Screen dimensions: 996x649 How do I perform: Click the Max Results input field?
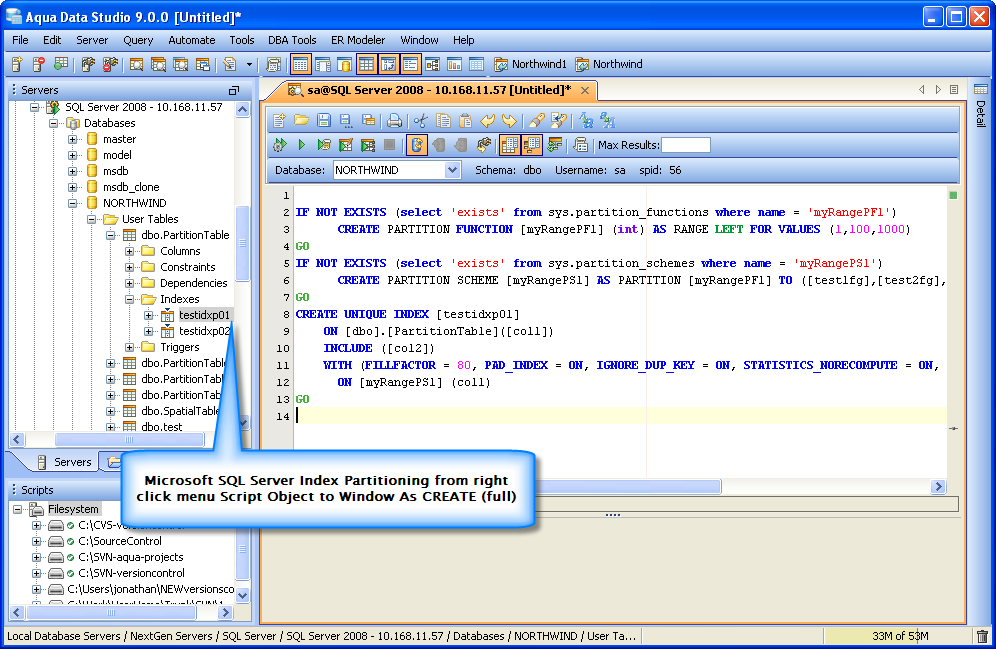tap(686, 145)
